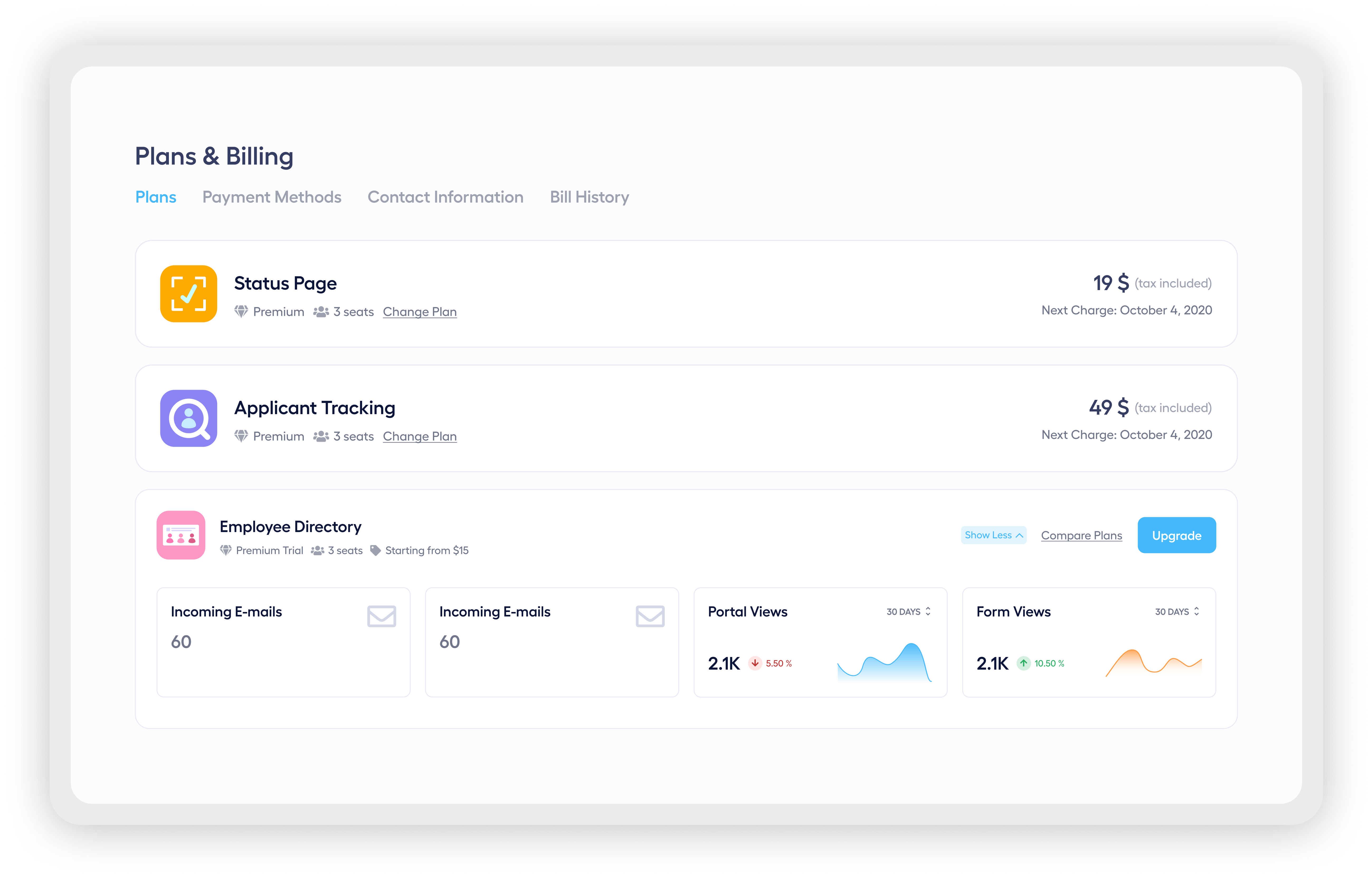Screen dimensions: 1372x878
Task: Click the diamond icon in Applicant Tracking row
Action: tap(241, 436)
